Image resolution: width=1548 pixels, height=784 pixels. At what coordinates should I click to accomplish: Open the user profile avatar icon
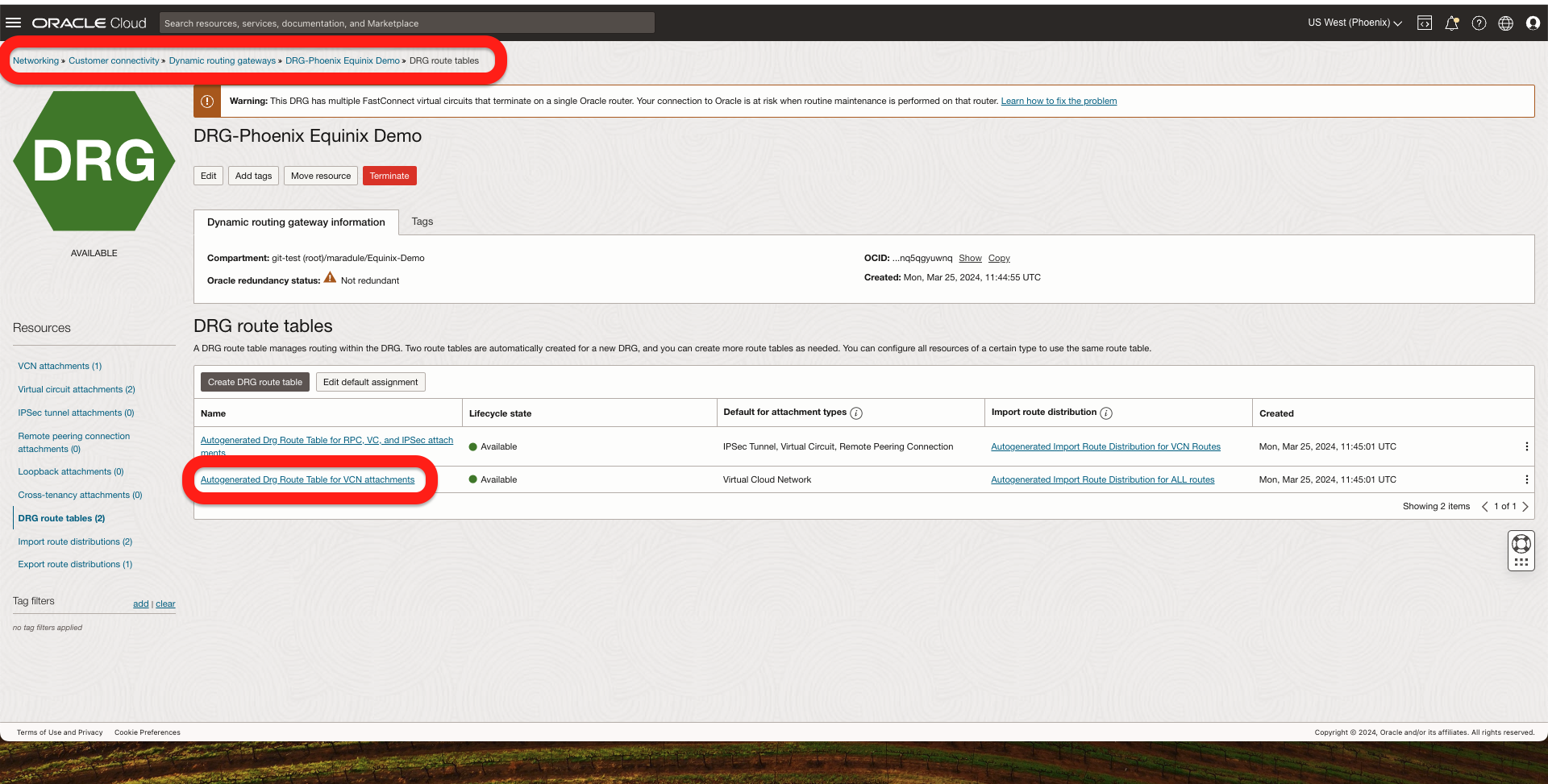point(1533,23)
